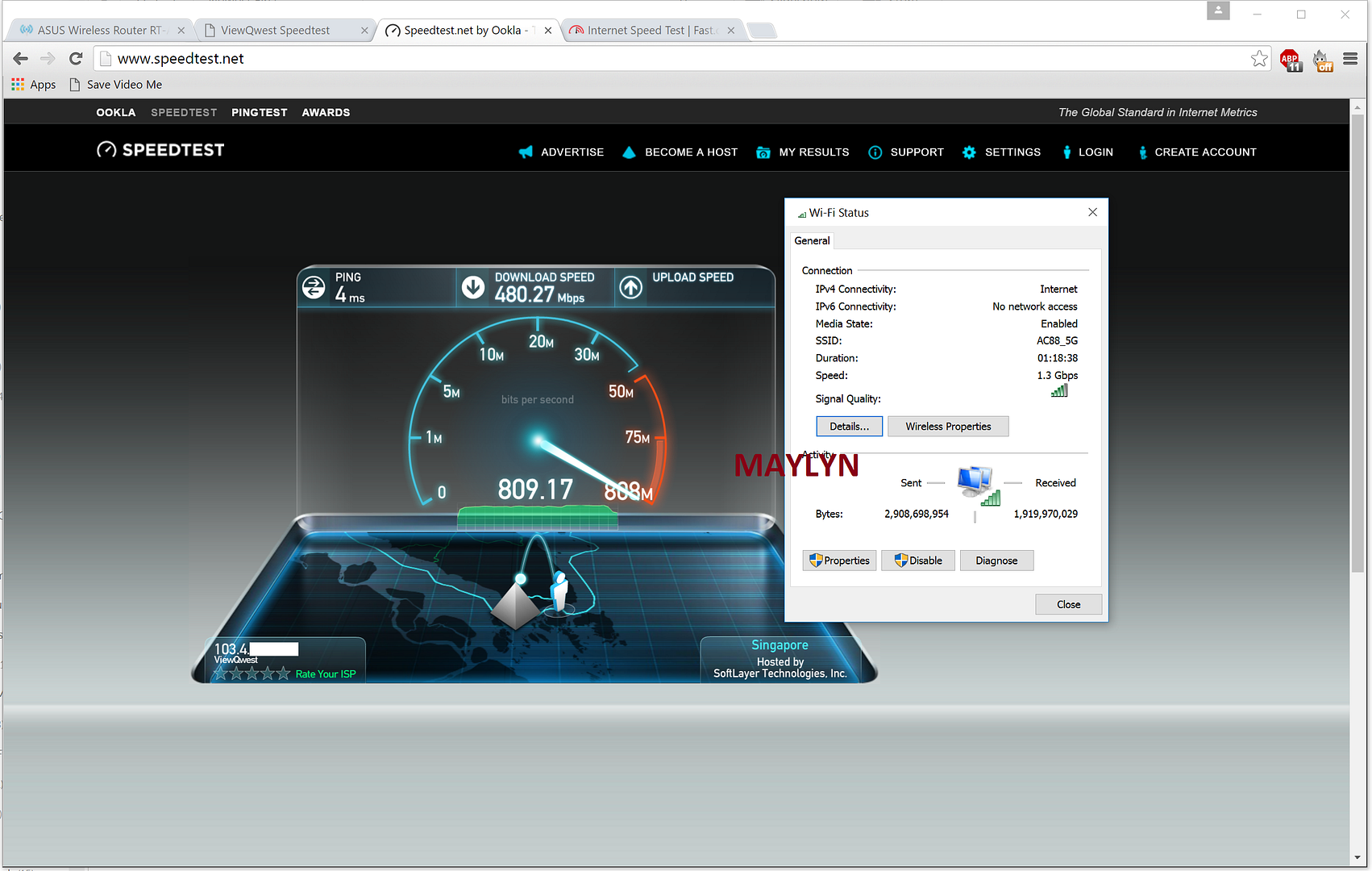Open the Adblock Plus extension icon
The width and height of the screenshot is (1372, 871).
1290,59
